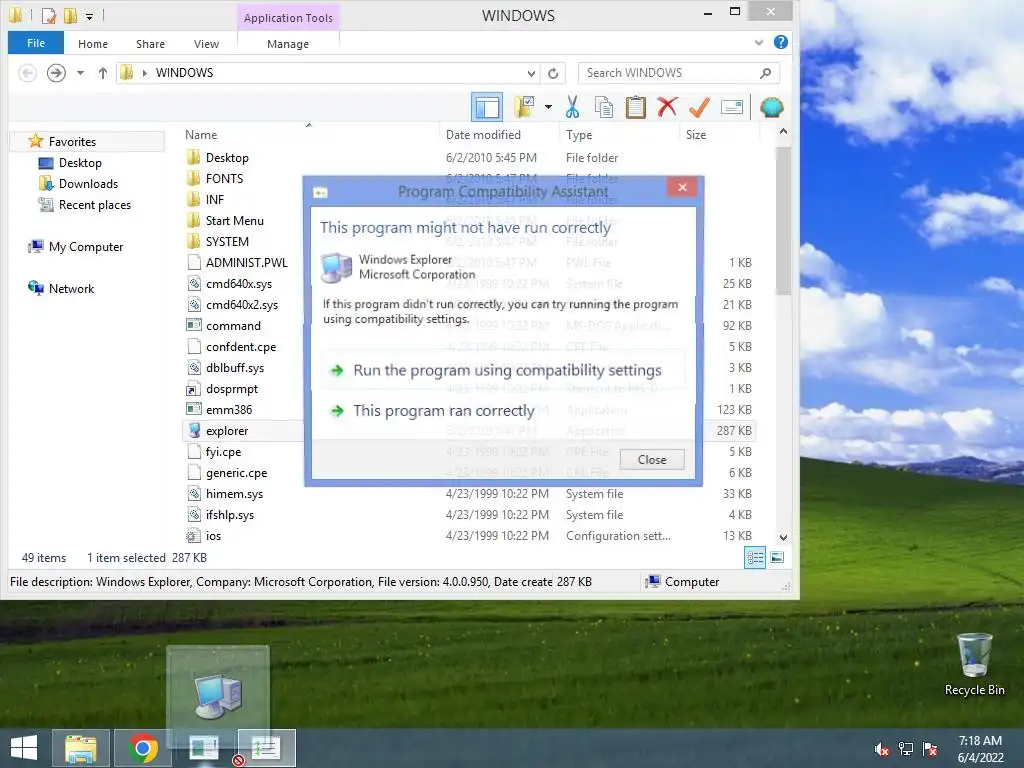Select the explorer application file
The height and width of the screenshot is (768, 1024).
[x=227, y=430]
